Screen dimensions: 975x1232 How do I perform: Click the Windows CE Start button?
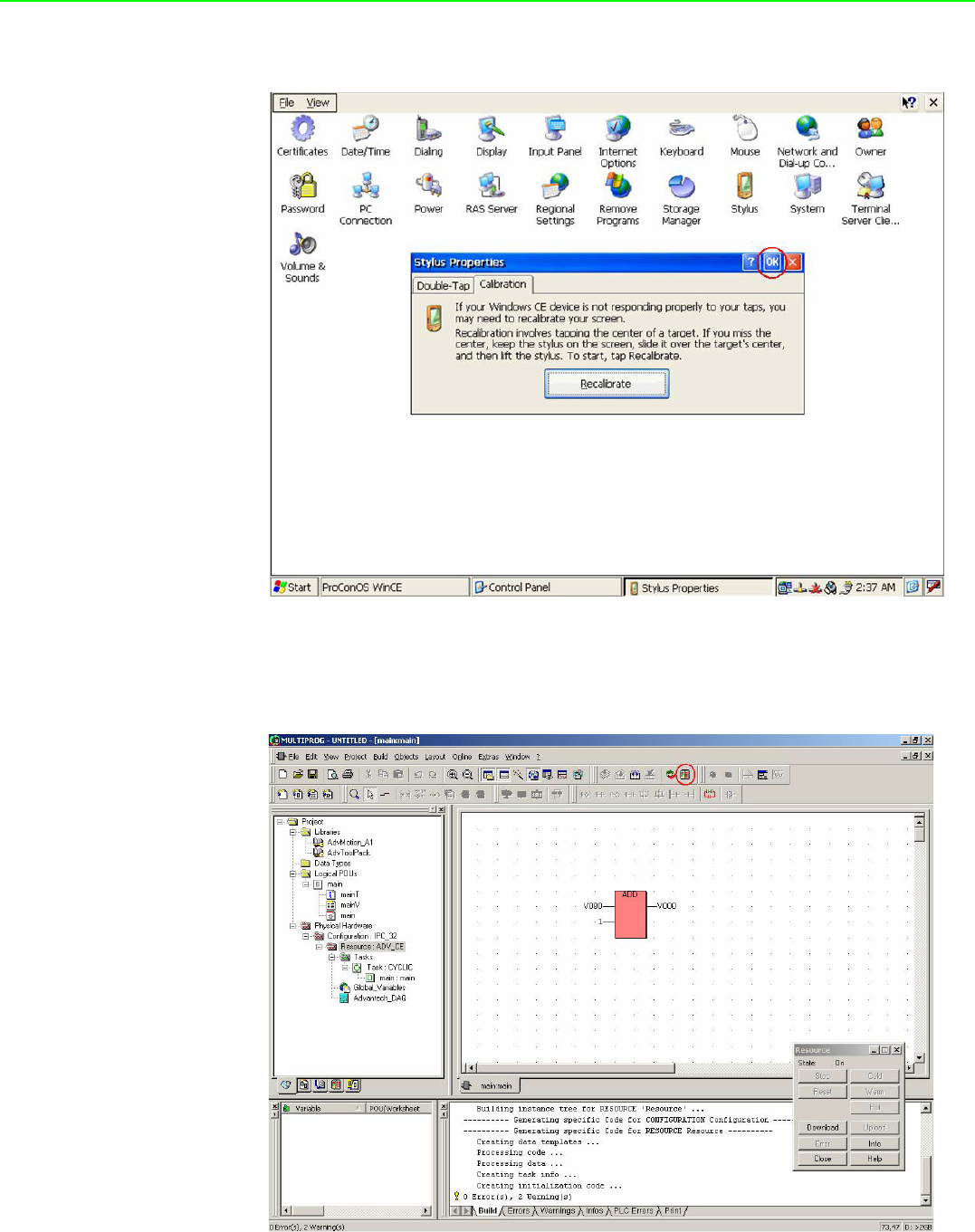[293, 587]
